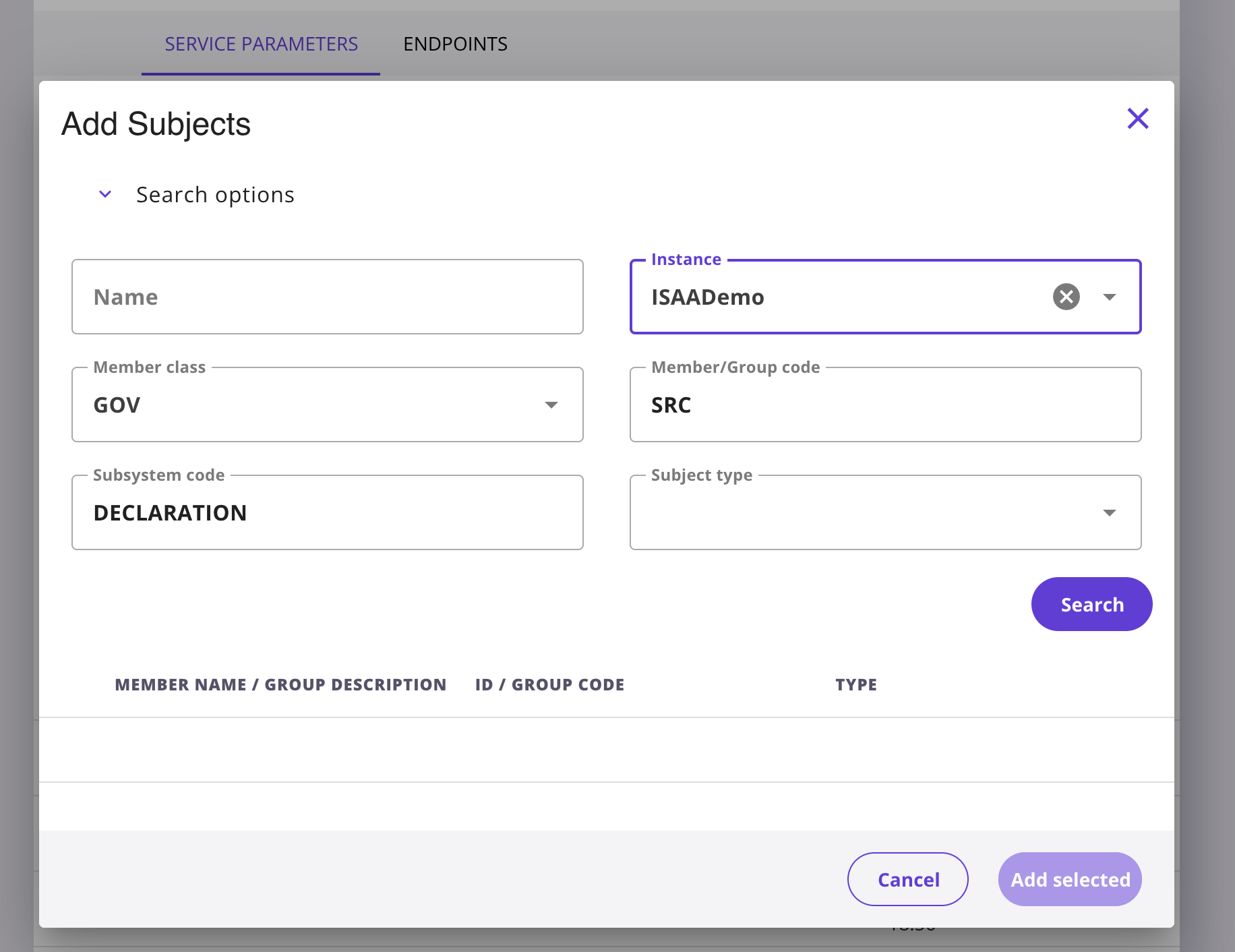The image size is (1235, 952).
Task: Cancel the Add Subjects dialog
Action: (x=907, y=879)
